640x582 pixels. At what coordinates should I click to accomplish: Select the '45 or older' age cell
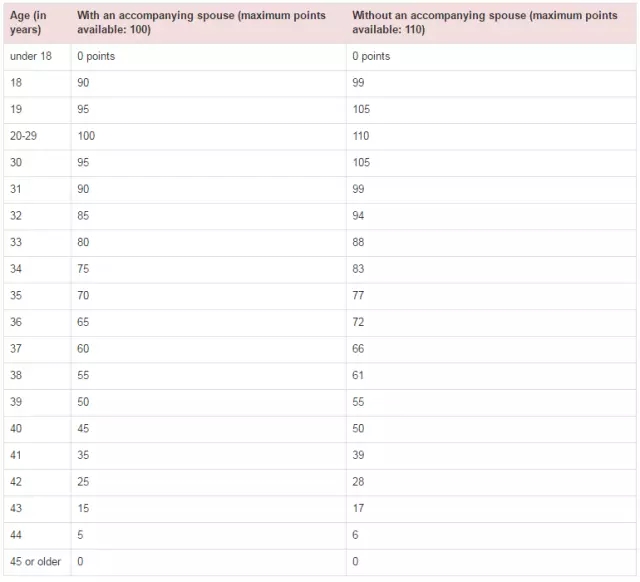[36, 562]
